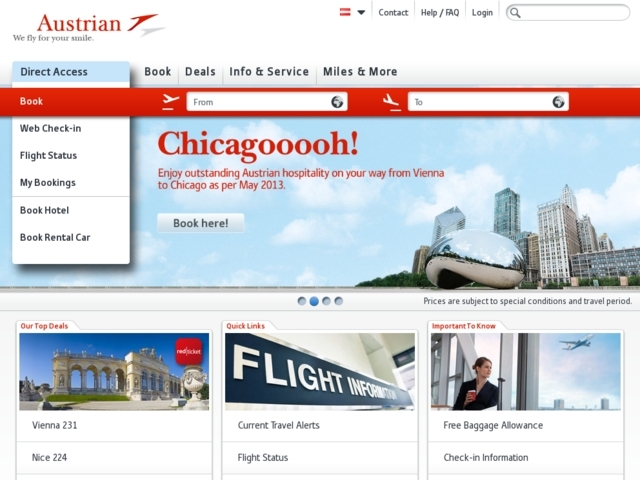Screen dimensions: 640x480
Task: Click the Austrian Airlines logo
Action: 89,27
